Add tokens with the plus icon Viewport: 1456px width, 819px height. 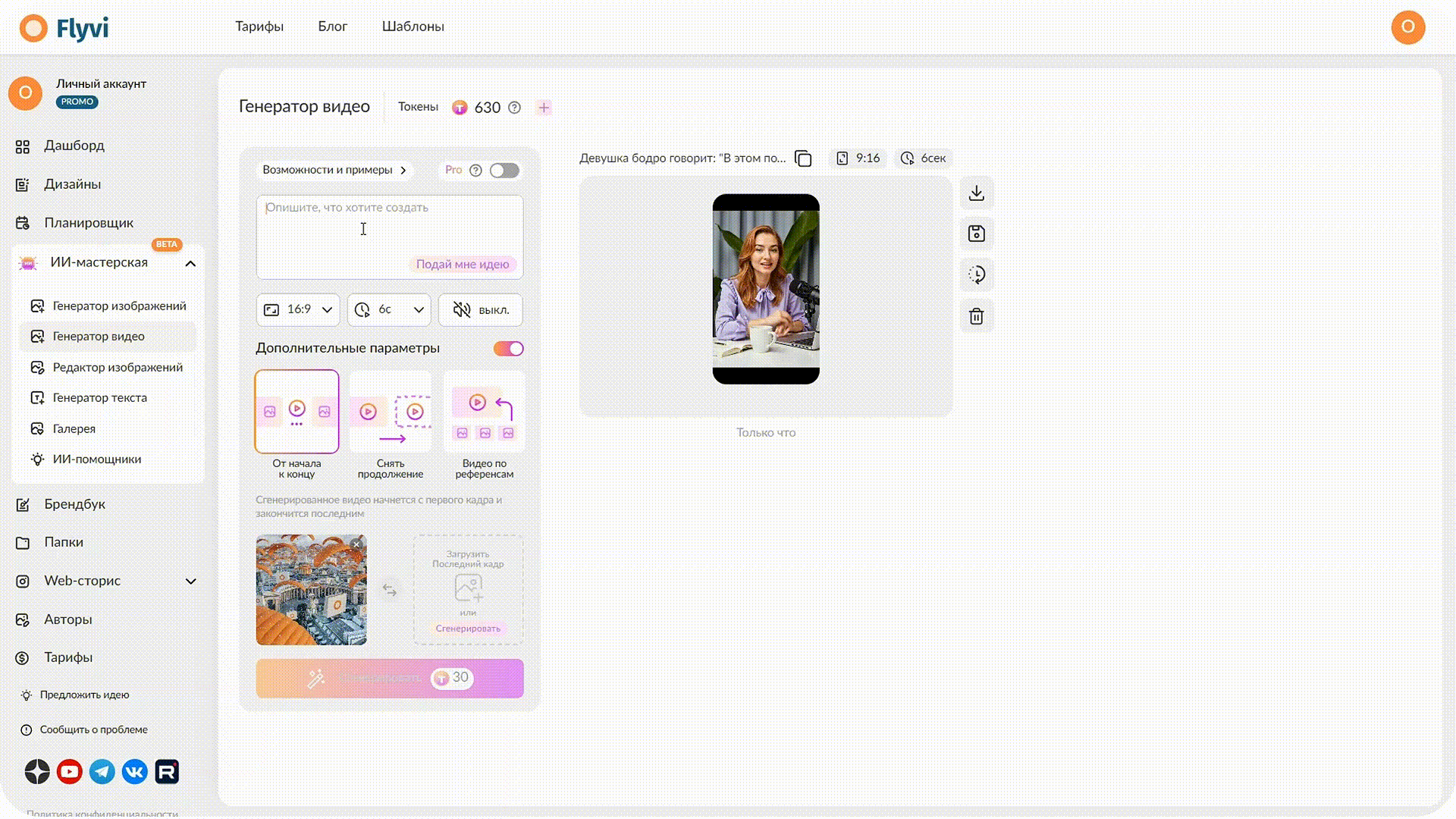tap(544, 108)
